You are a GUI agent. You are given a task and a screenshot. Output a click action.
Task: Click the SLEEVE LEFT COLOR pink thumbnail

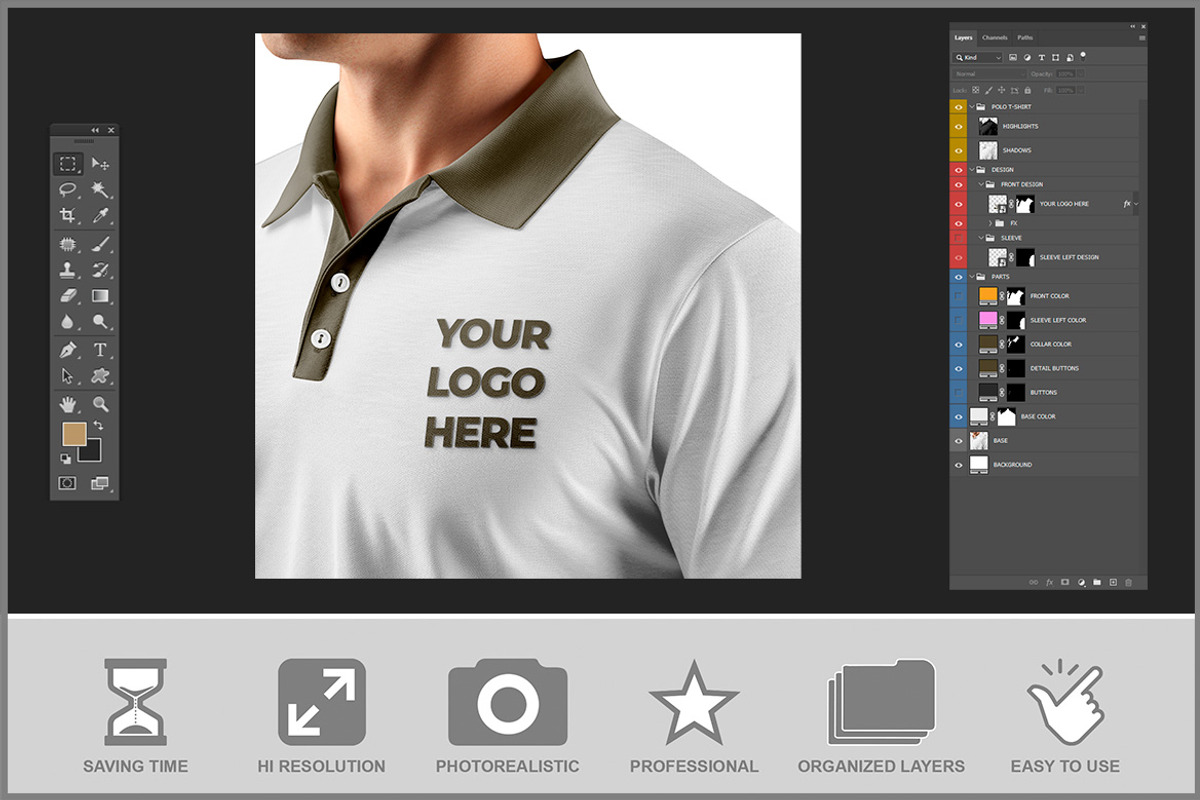[x=988, y=320]
